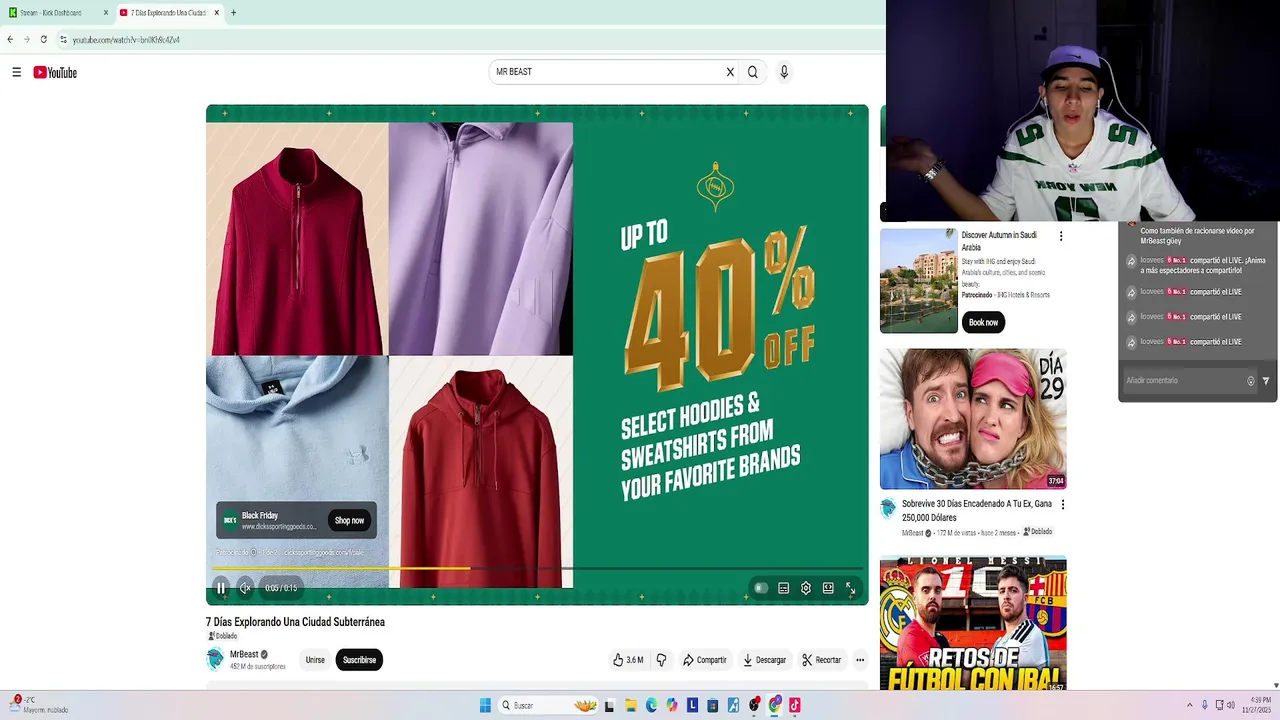The width and height of the screenshot is (1280, 720).
Task: Share the video via Compartir
Action: point(705,660)
